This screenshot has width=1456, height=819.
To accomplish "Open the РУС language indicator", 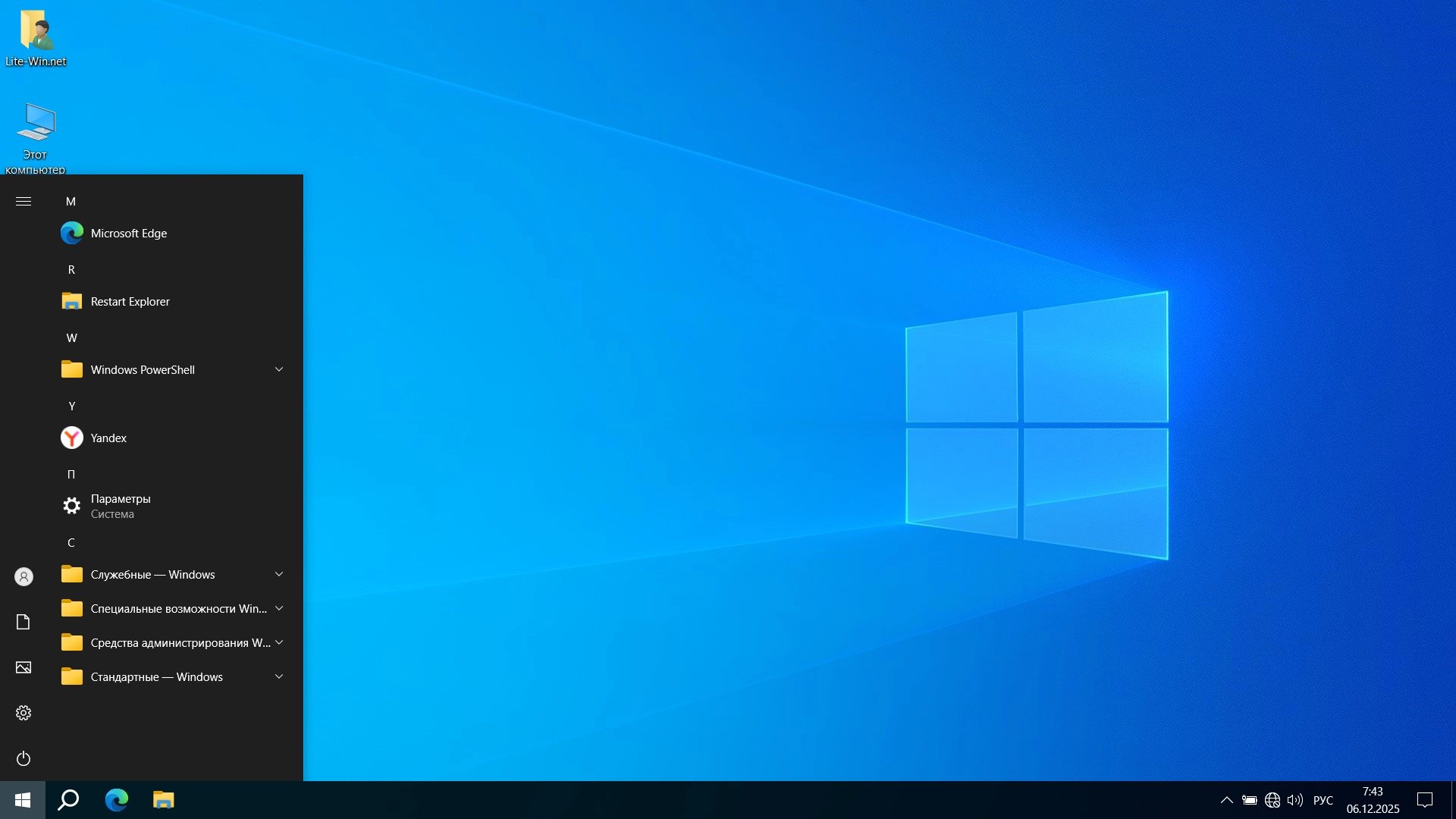I will point(1323,800).
